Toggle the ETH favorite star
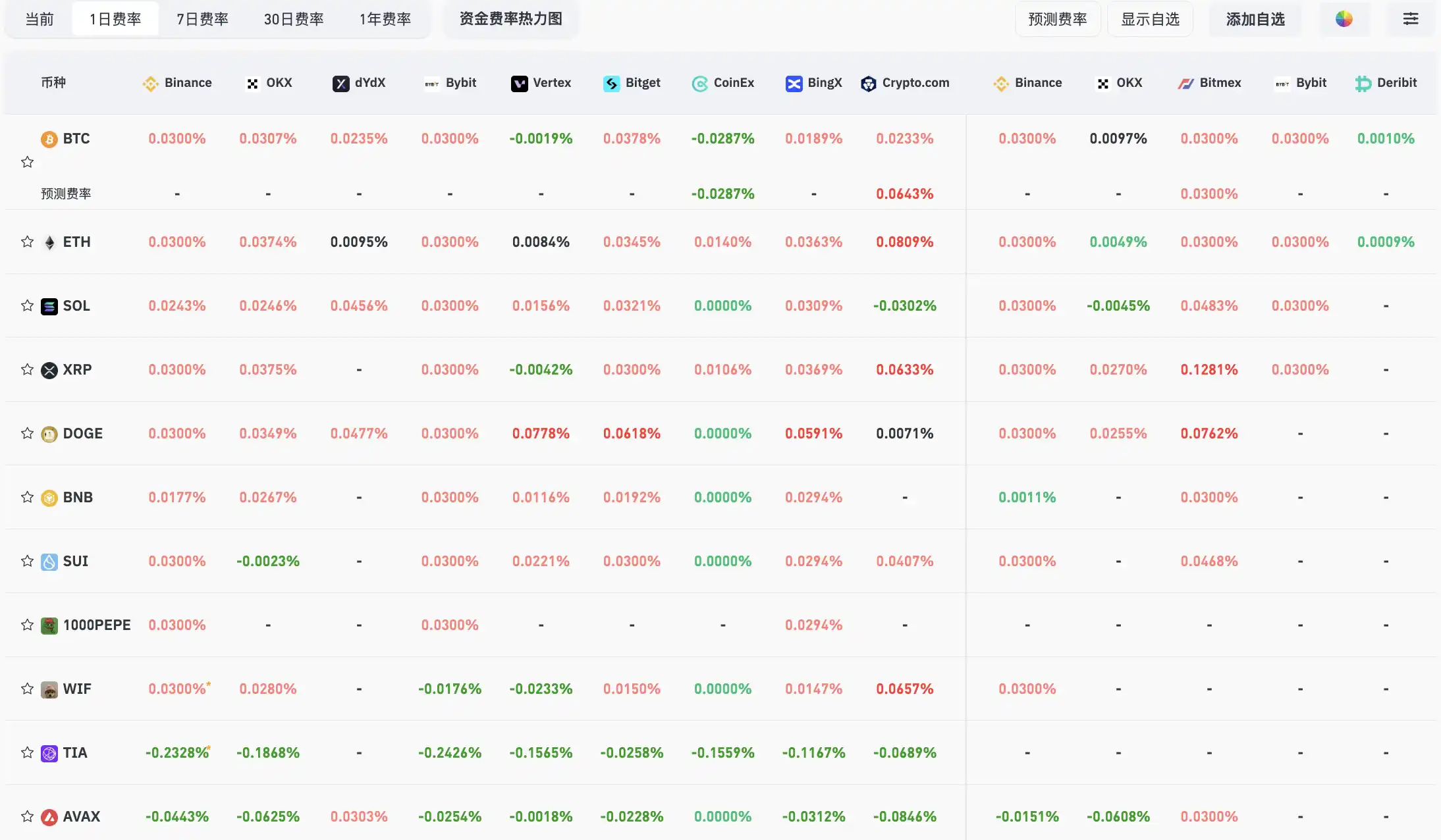The height and width of the screenshot is (840, 1441). click(x=27, y=242)
